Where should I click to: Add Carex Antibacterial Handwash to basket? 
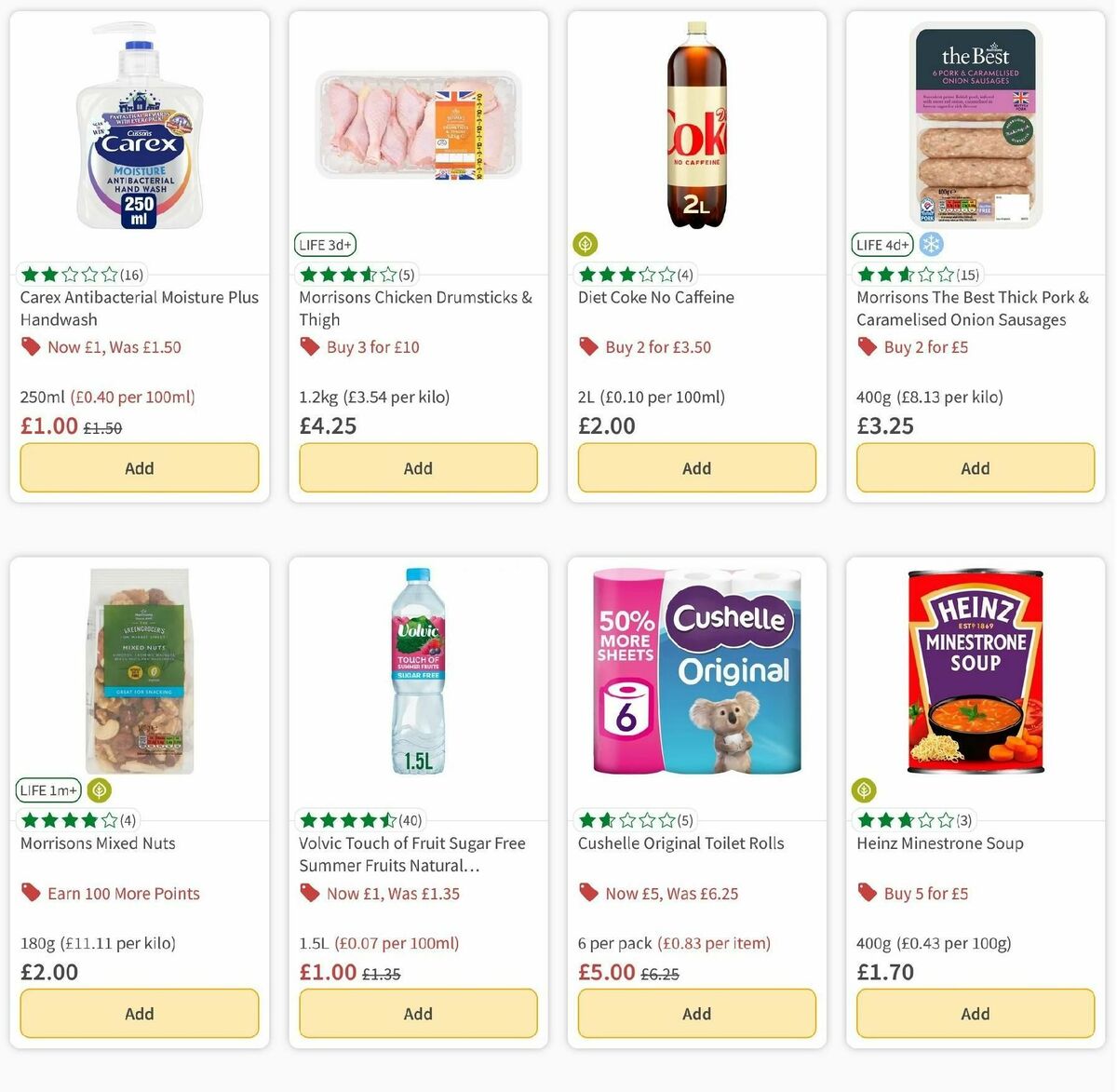[139, 467]
